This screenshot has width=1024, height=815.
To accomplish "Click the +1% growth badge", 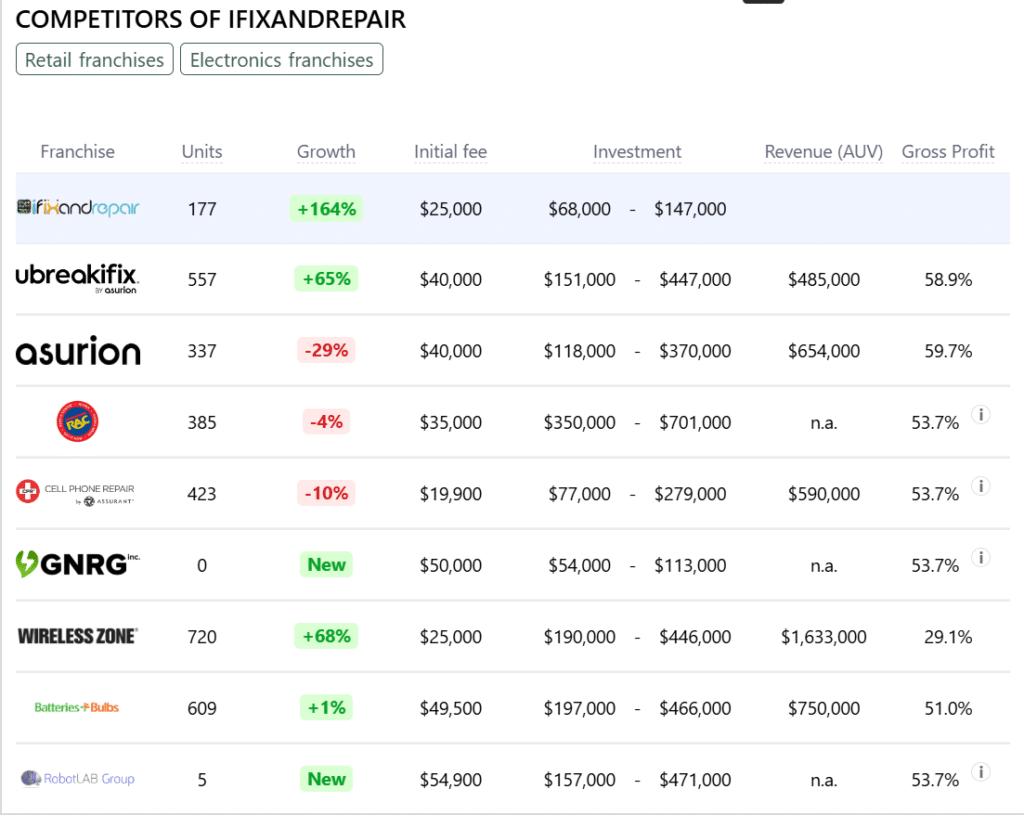I will tap(327, 707).
